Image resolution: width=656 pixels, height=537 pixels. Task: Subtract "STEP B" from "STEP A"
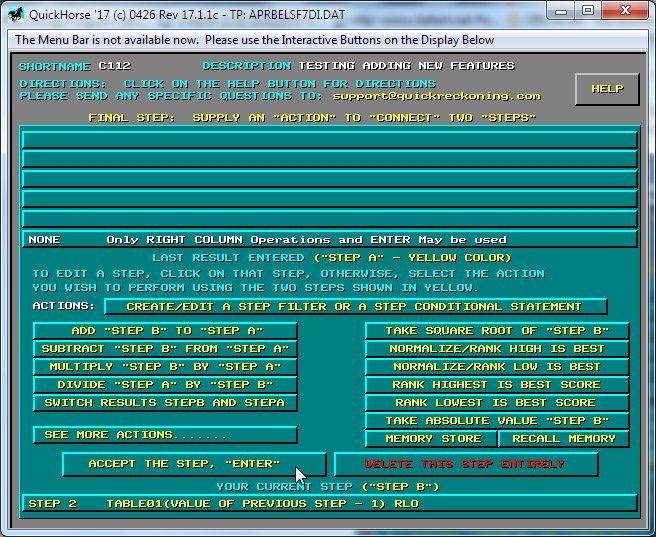(165, 349)
